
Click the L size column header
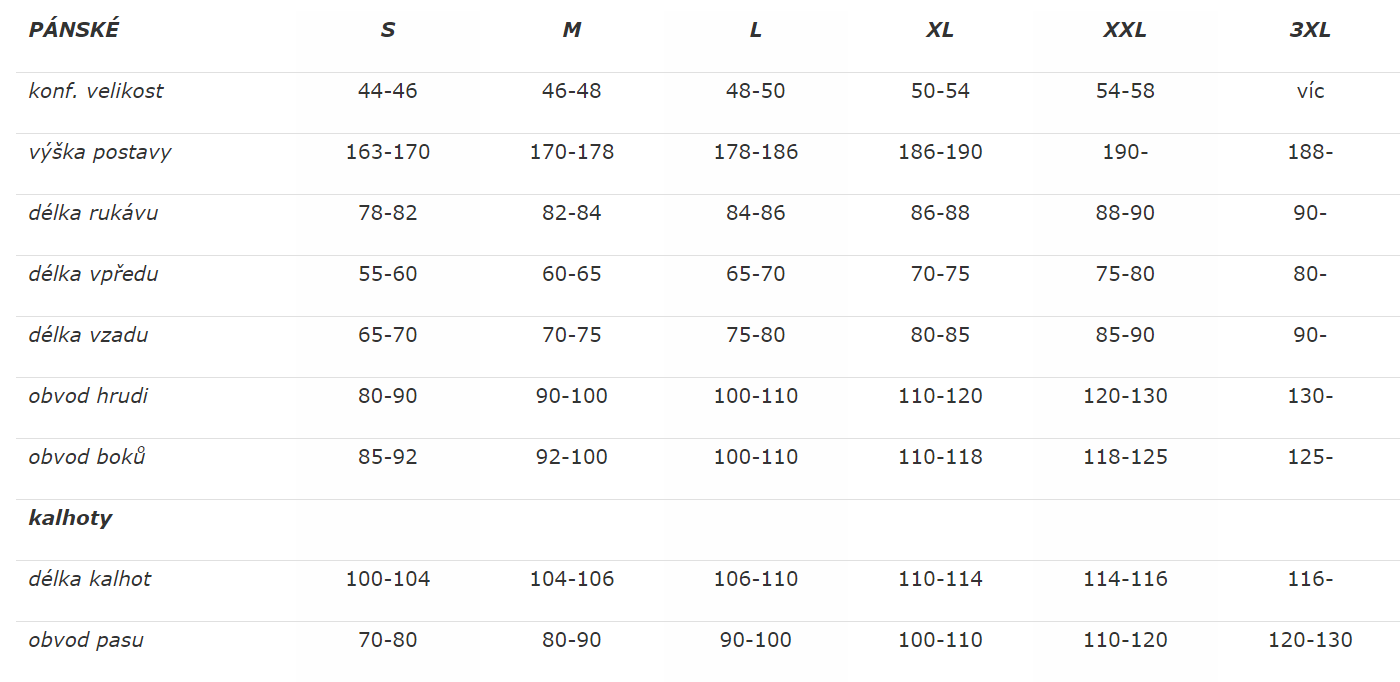pyautogui.click(x=756, y=30)
